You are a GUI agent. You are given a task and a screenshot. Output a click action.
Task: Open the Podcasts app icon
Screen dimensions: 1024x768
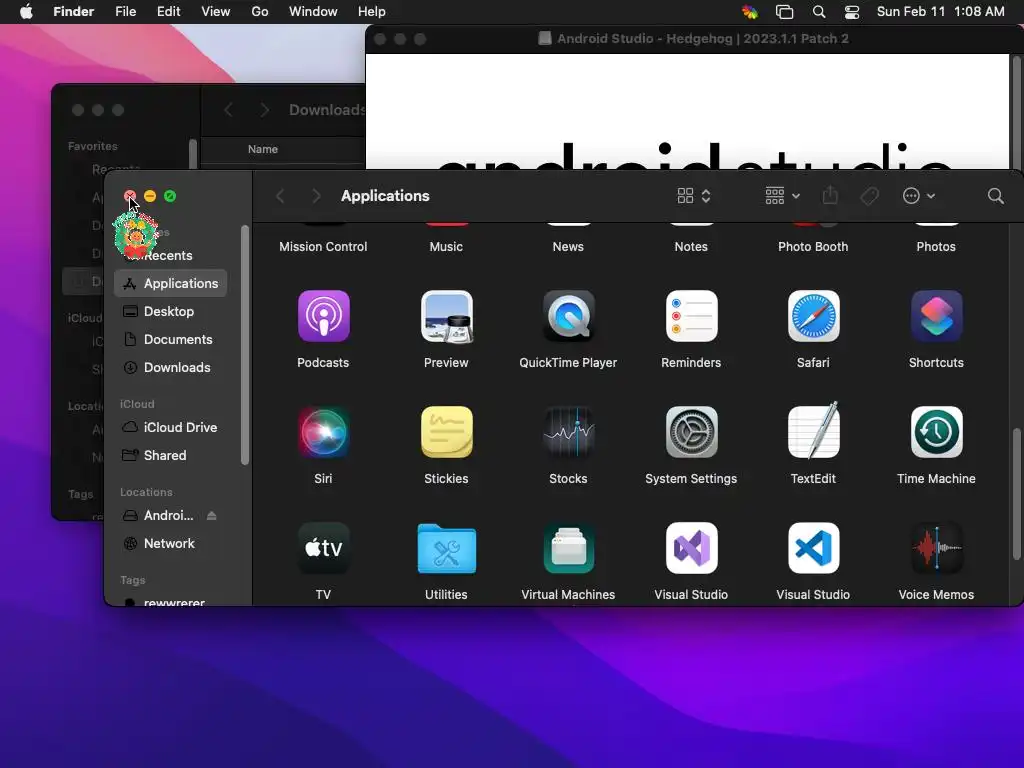(323, 317)
